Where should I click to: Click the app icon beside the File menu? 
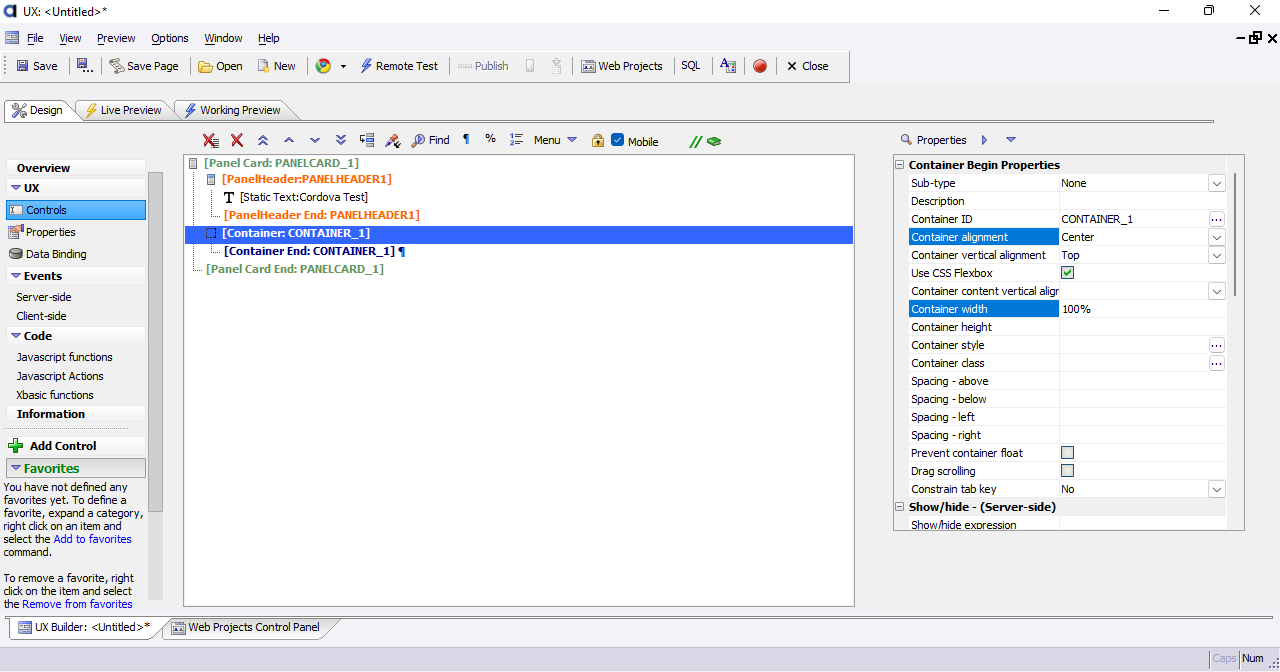[x=11, y=38]
